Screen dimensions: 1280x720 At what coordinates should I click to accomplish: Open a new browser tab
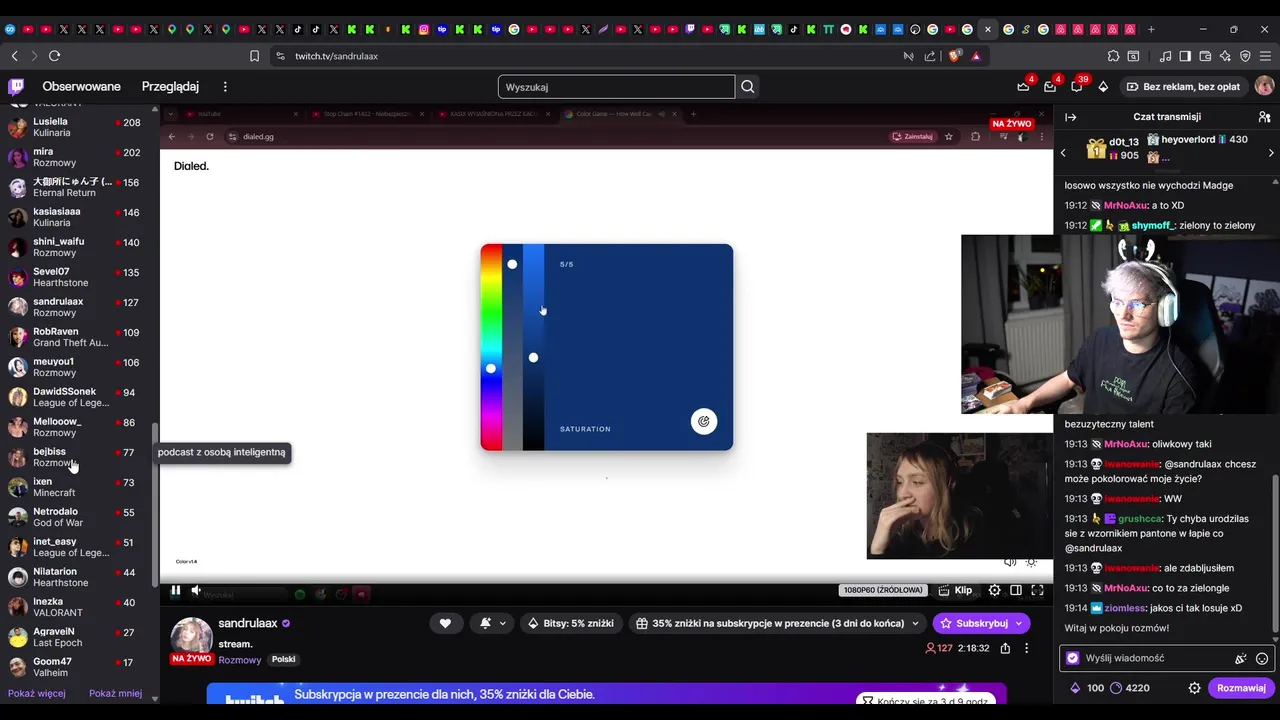(x=1151, y=29)
